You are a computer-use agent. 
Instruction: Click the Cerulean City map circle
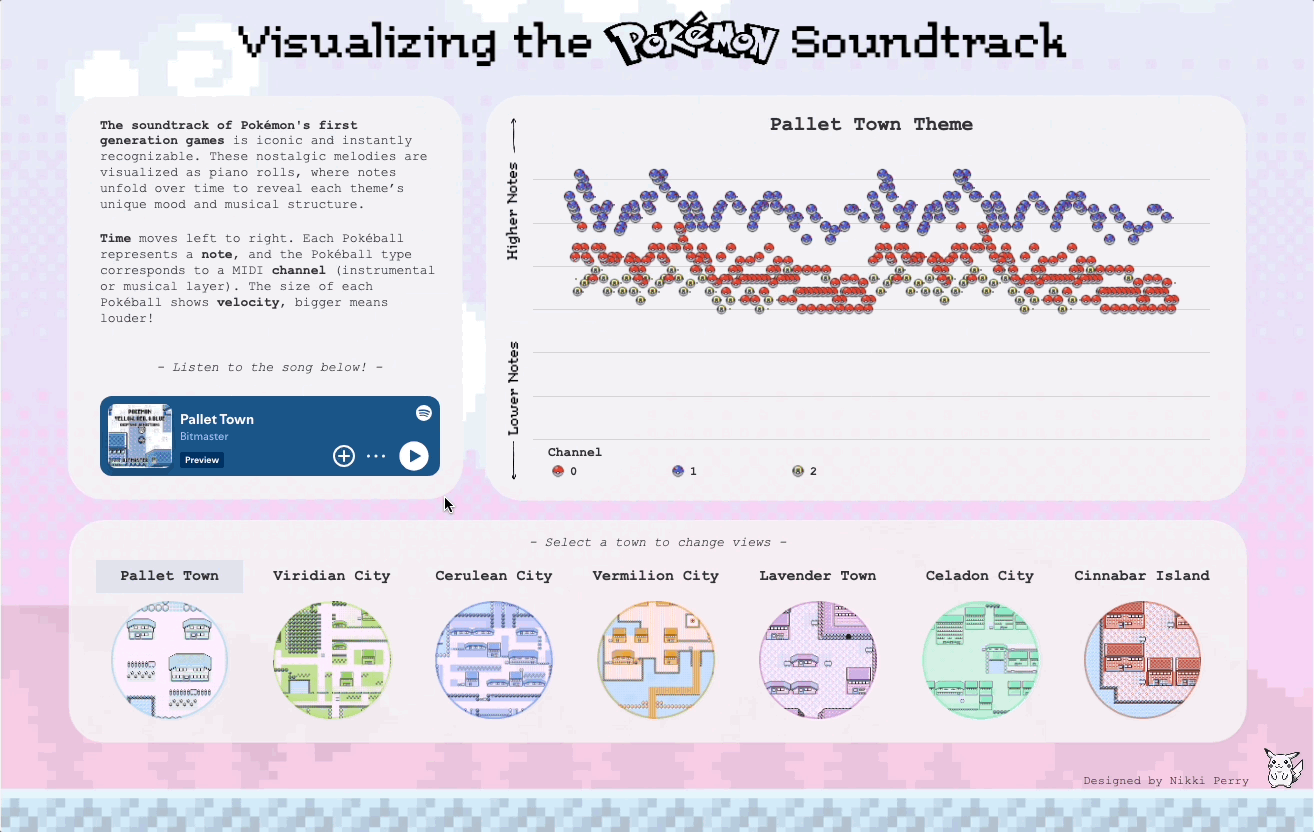click(x=494, y=659)
